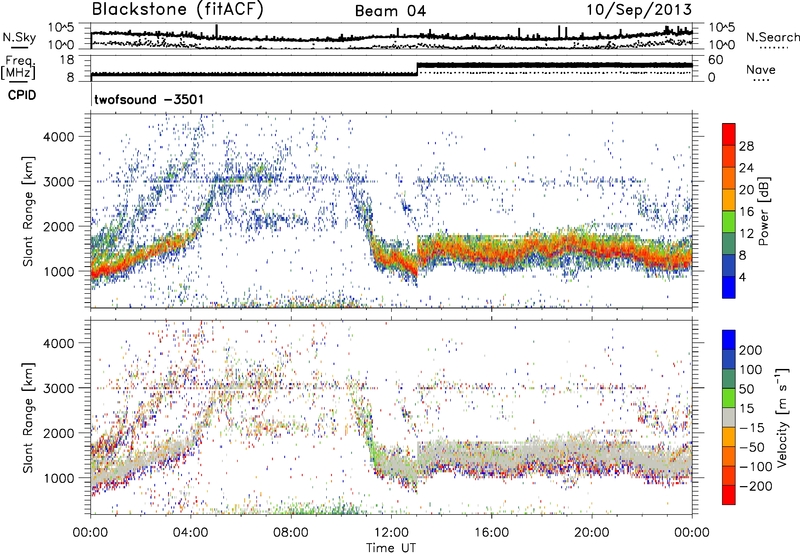Pick the bright blue bottom Power colorbar segment

click(729, 287)
